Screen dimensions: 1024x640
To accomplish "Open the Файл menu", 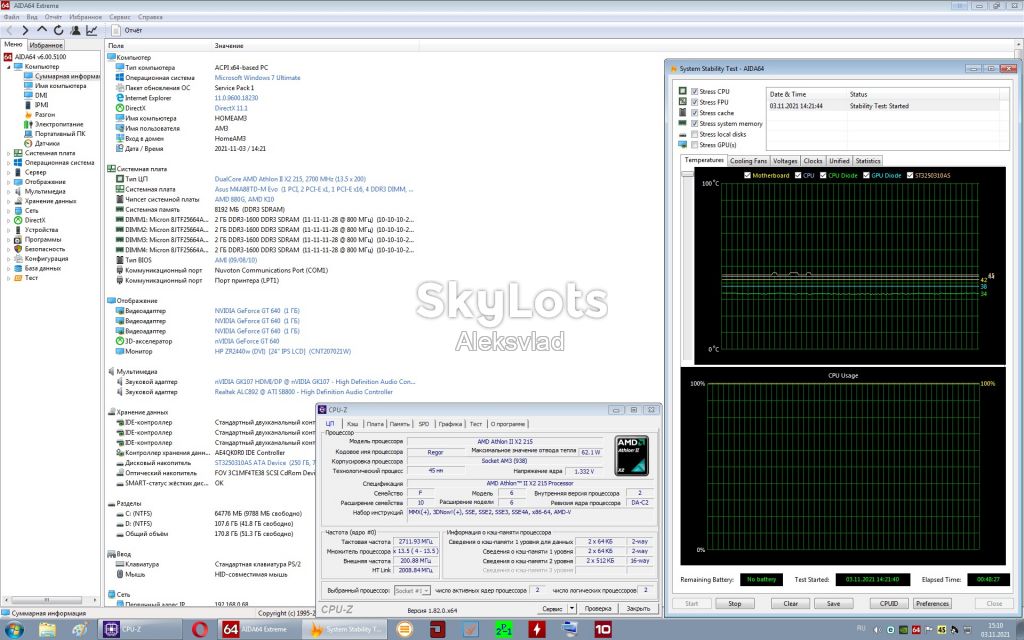I will click(x=11, y=17).
